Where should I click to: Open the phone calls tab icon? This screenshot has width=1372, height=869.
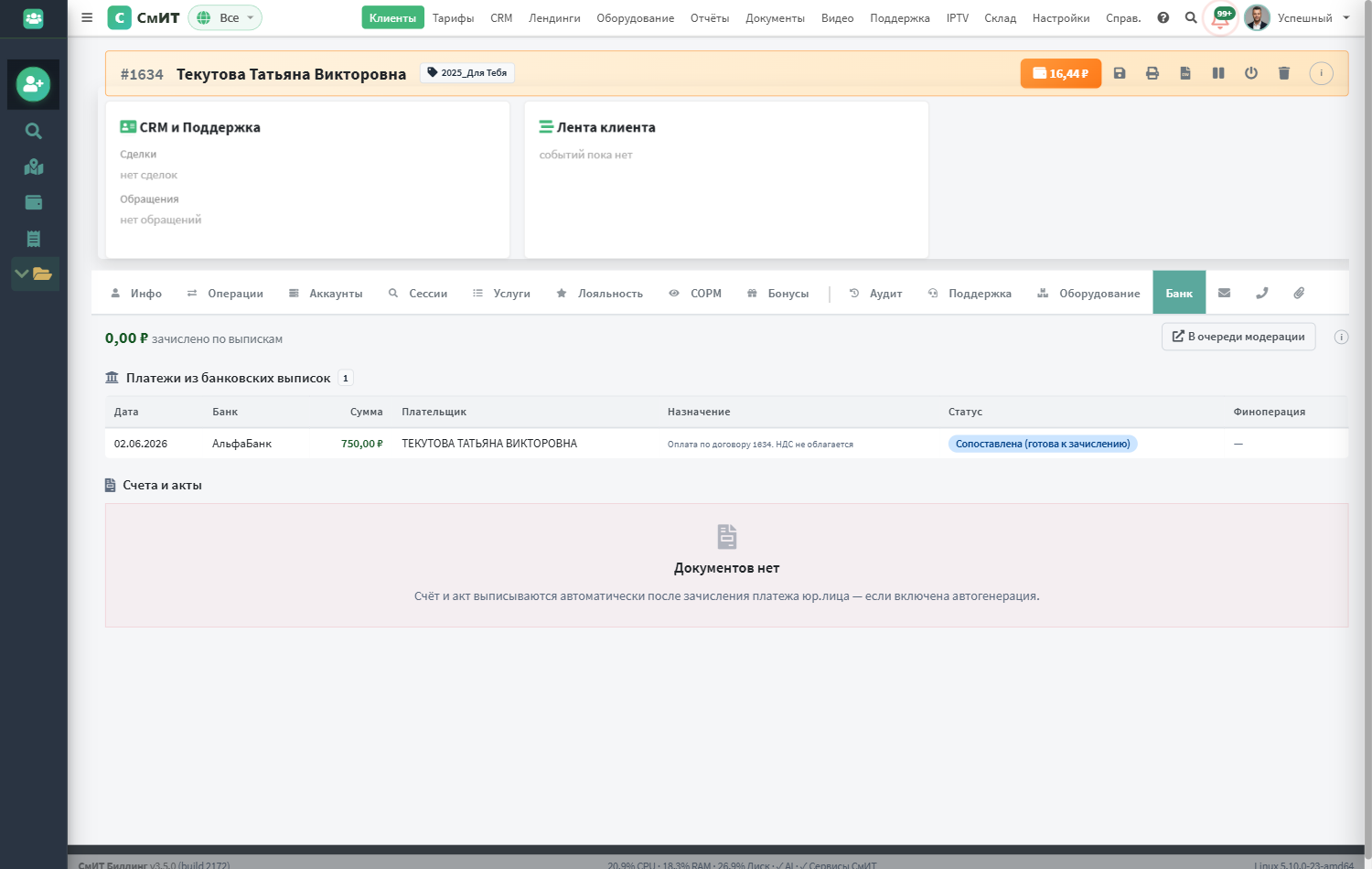coord(1262,293)
